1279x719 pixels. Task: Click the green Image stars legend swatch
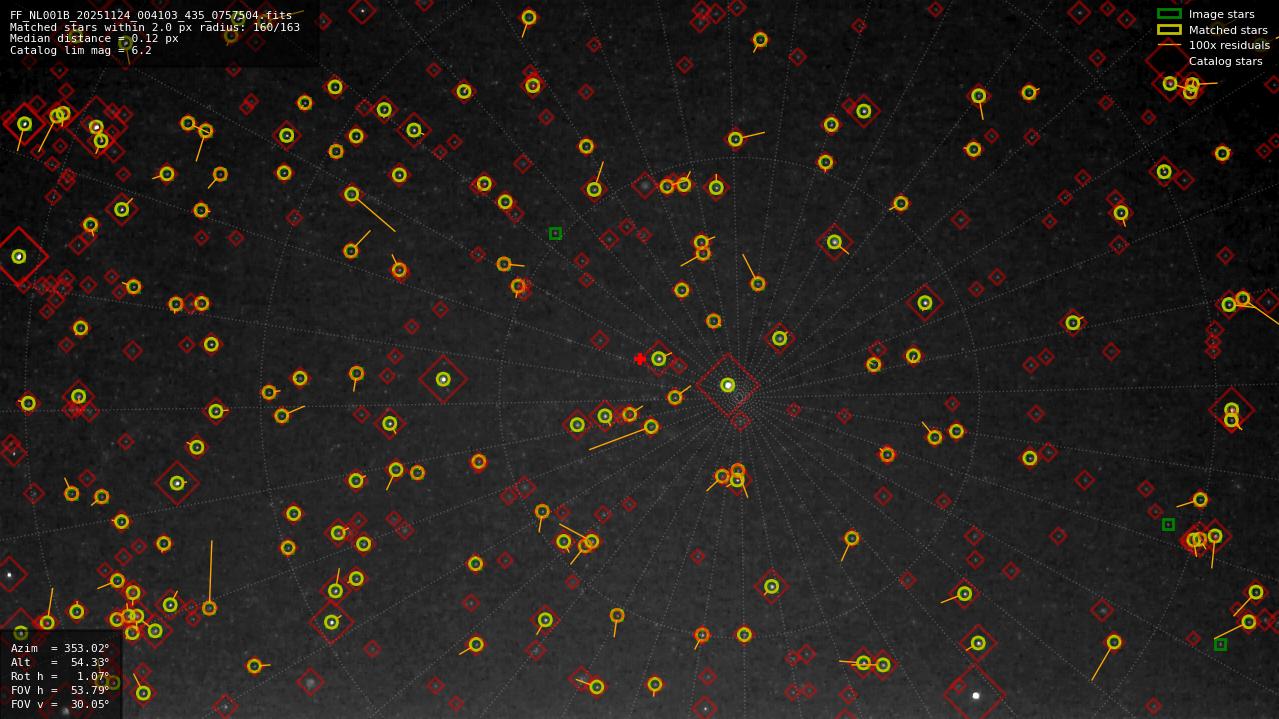click(1168, 14)
